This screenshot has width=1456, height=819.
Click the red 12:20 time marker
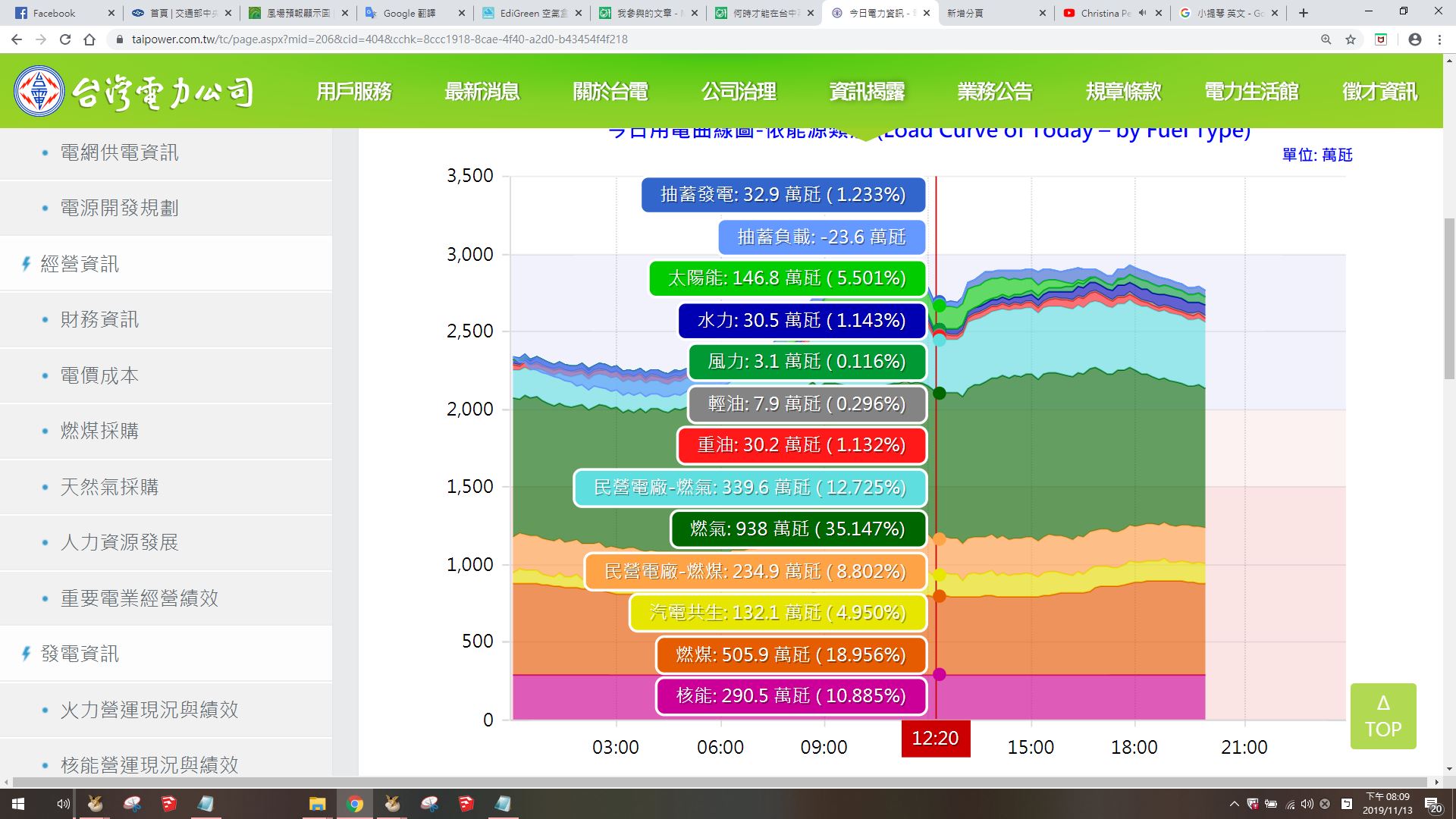click(x=935, y=738)
